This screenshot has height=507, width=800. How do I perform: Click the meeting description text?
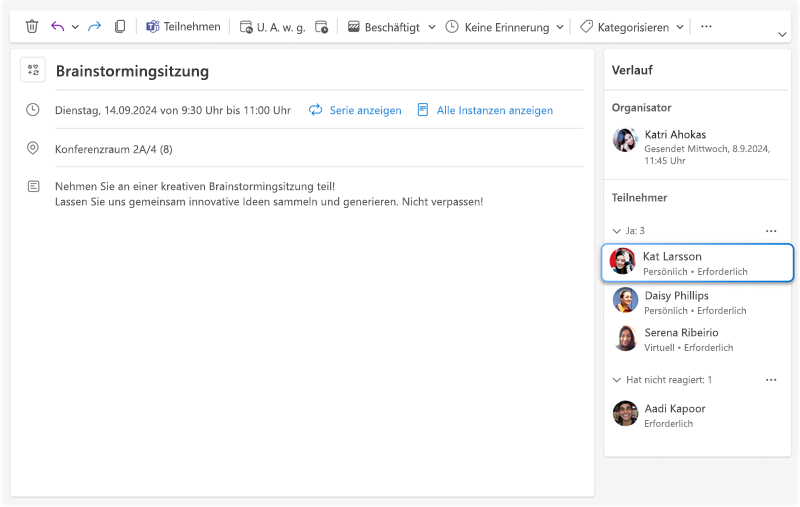point(269,194)
